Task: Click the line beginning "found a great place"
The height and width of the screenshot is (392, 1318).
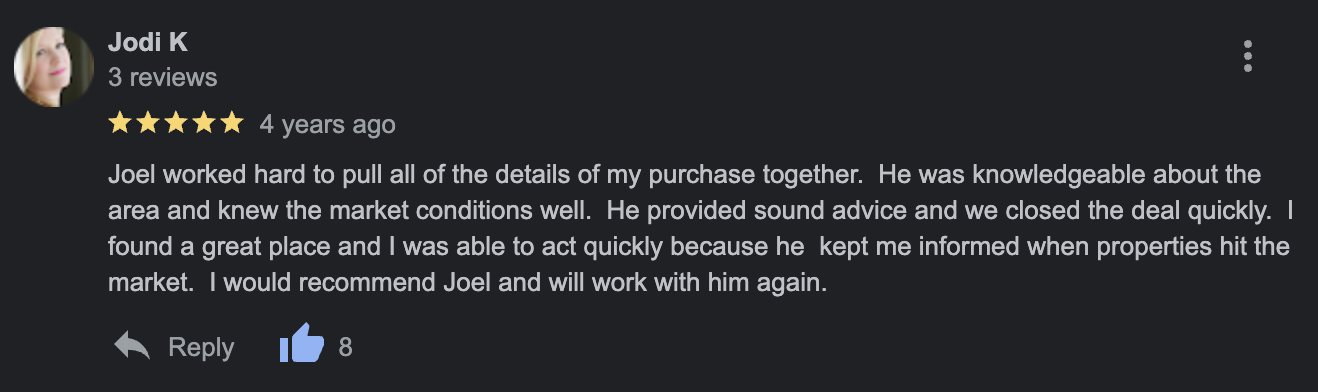Action: click(x=699, y=247)
